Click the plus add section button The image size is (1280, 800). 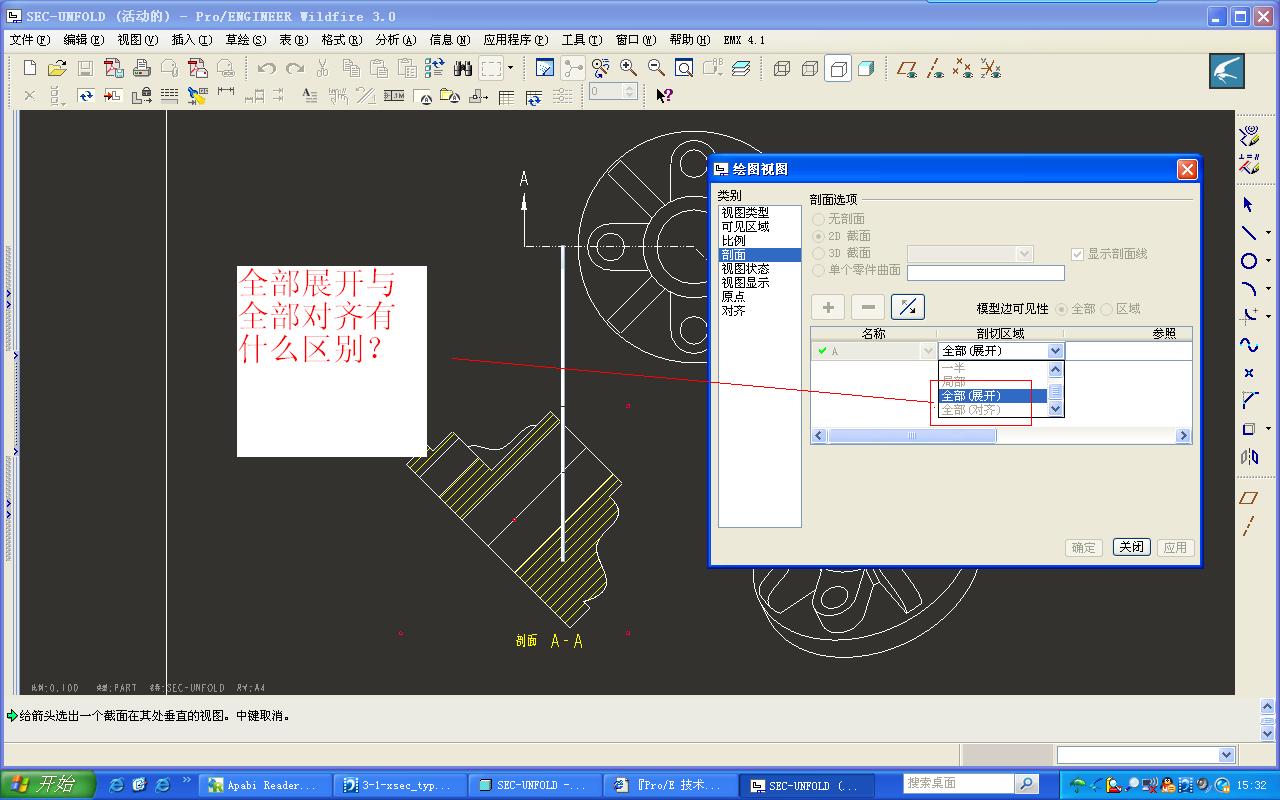[x=828, y=307]
